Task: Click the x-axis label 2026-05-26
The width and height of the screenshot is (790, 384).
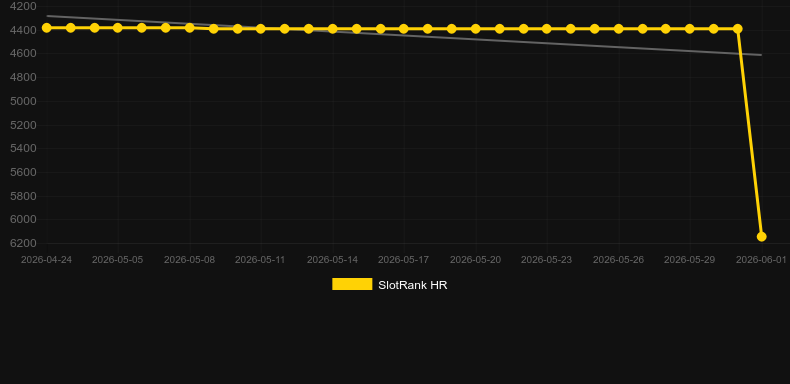Action: (x=618, y=260)
